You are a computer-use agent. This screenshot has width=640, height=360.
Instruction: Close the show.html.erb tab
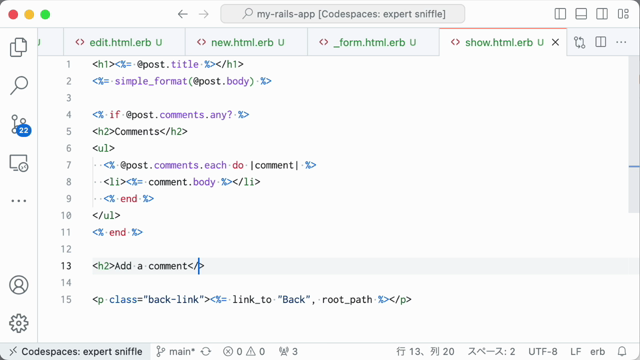[555, 42]
